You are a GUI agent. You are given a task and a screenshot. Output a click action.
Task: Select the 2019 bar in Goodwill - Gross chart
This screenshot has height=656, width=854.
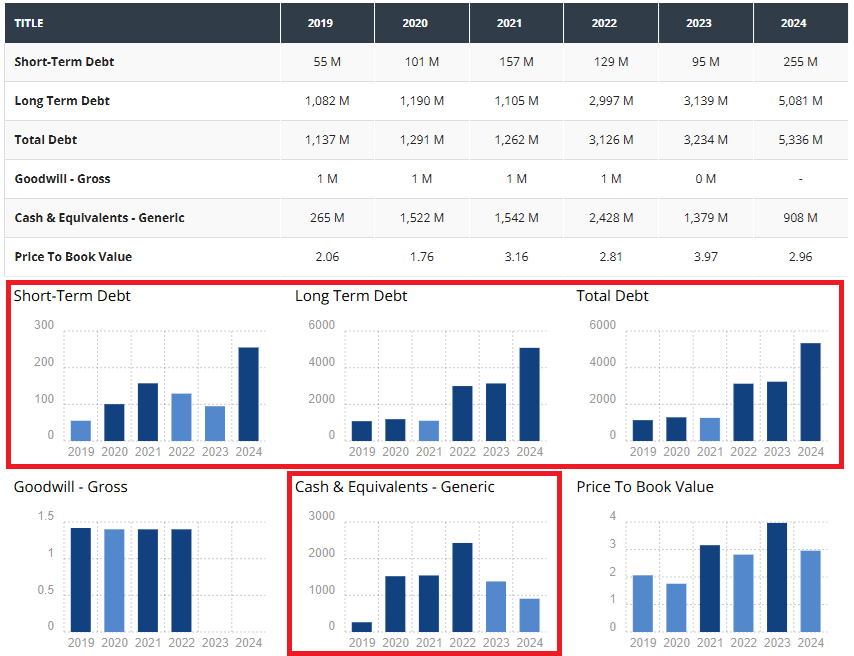[x=81, y=580]
